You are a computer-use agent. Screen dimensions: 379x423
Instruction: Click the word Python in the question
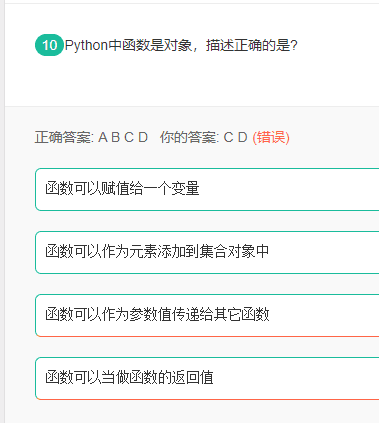(x=86, y=45)
